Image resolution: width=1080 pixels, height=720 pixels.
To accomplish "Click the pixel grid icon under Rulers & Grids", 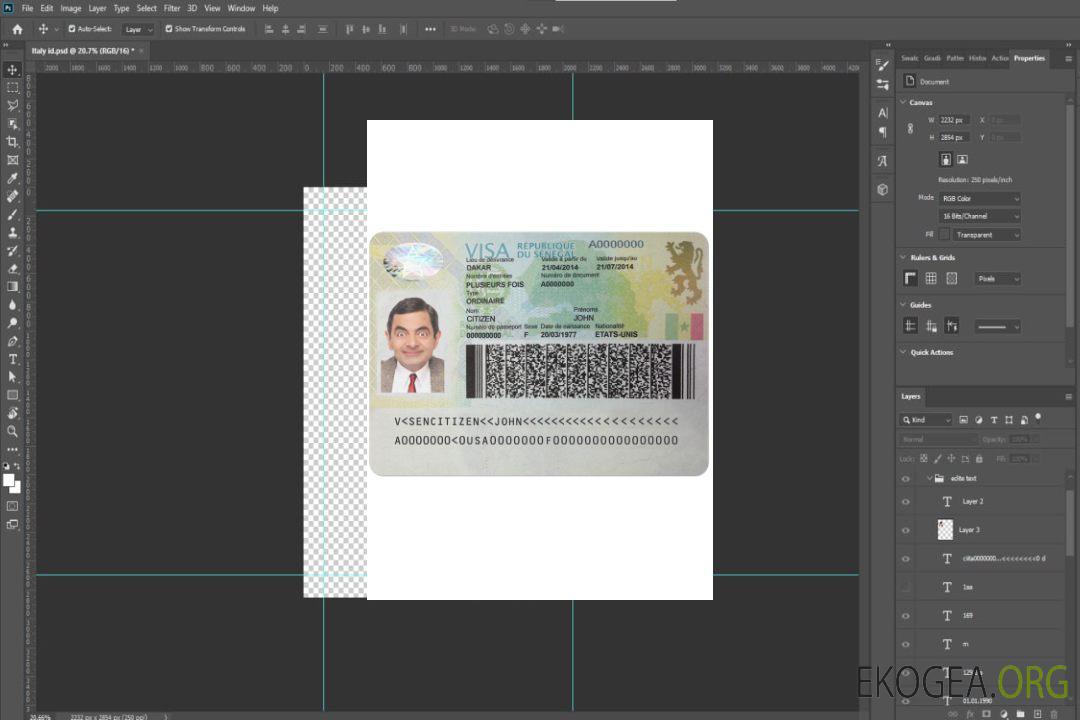I will tap(952, 278).
